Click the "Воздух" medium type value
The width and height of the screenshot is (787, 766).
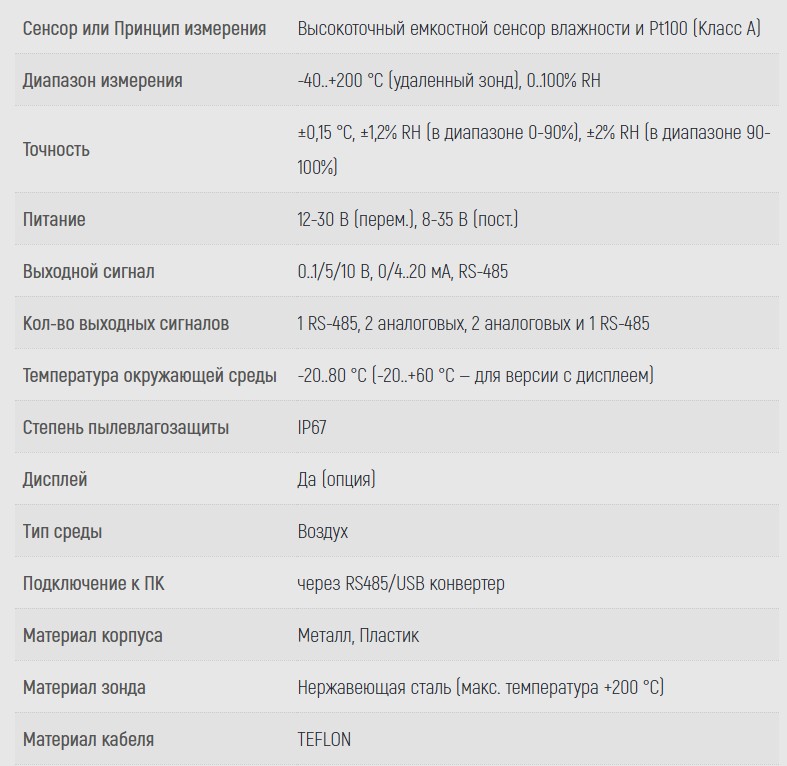323,532
